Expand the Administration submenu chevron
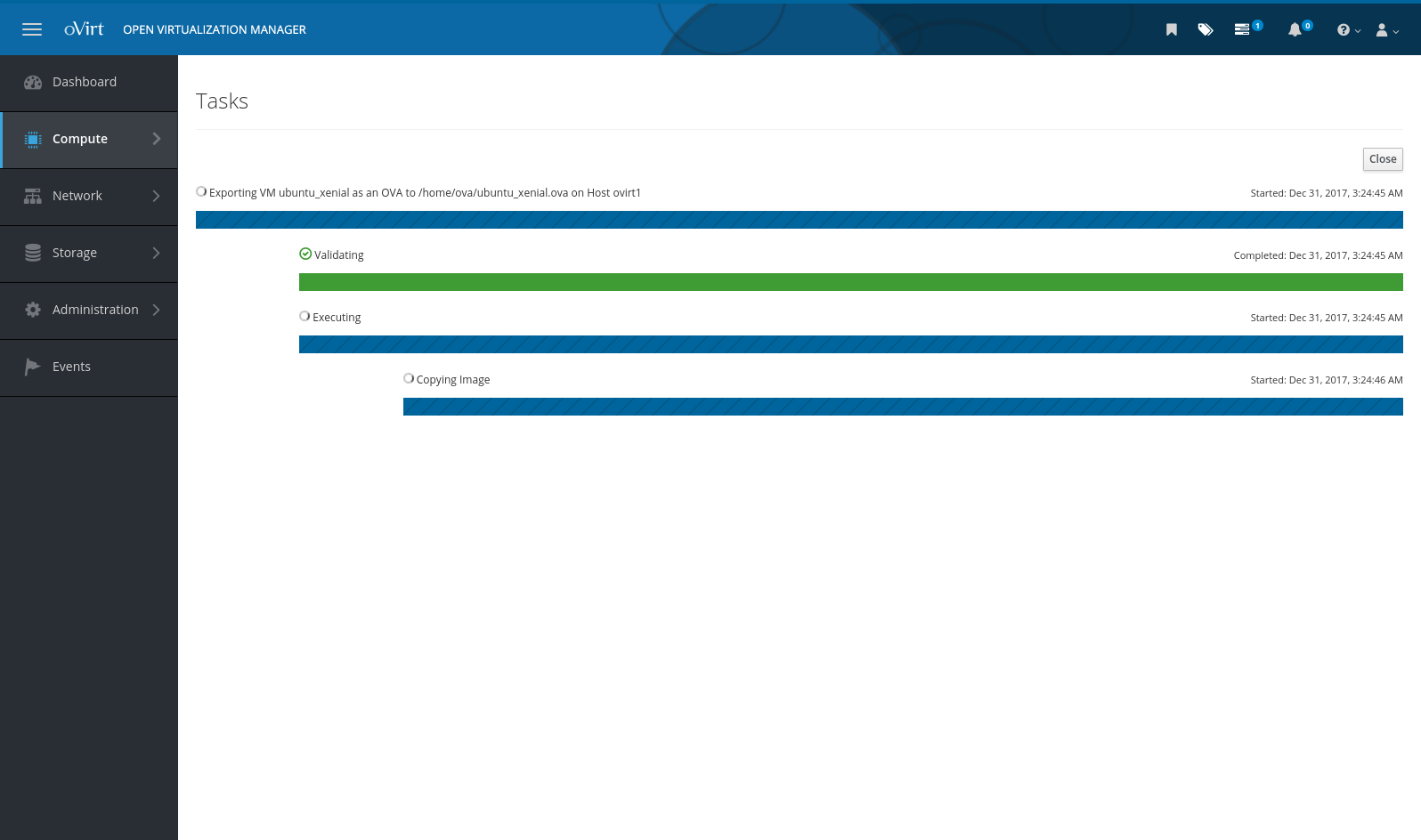Image resolution: width=1421 pixels, height=840 pixels. [157, 310]
